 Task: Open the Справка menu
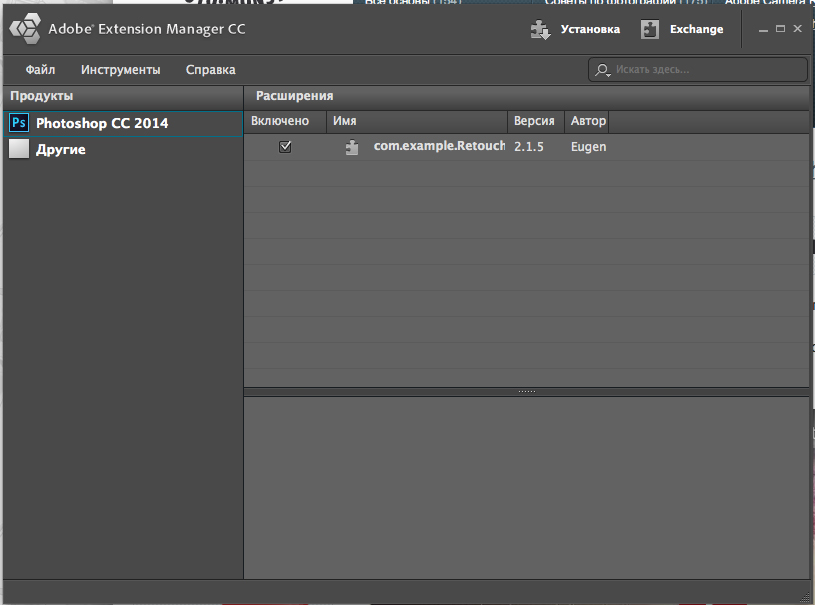pyautogui.click(x=211, y=70)
